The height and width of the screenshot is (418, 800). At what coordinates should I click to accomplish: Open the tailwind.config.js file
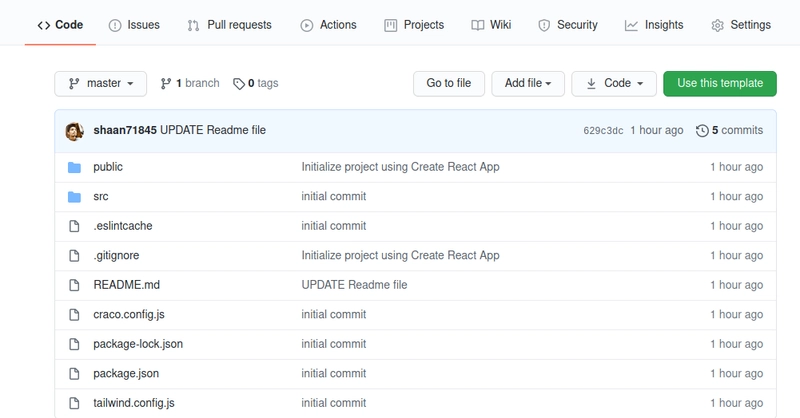[134, 403]
